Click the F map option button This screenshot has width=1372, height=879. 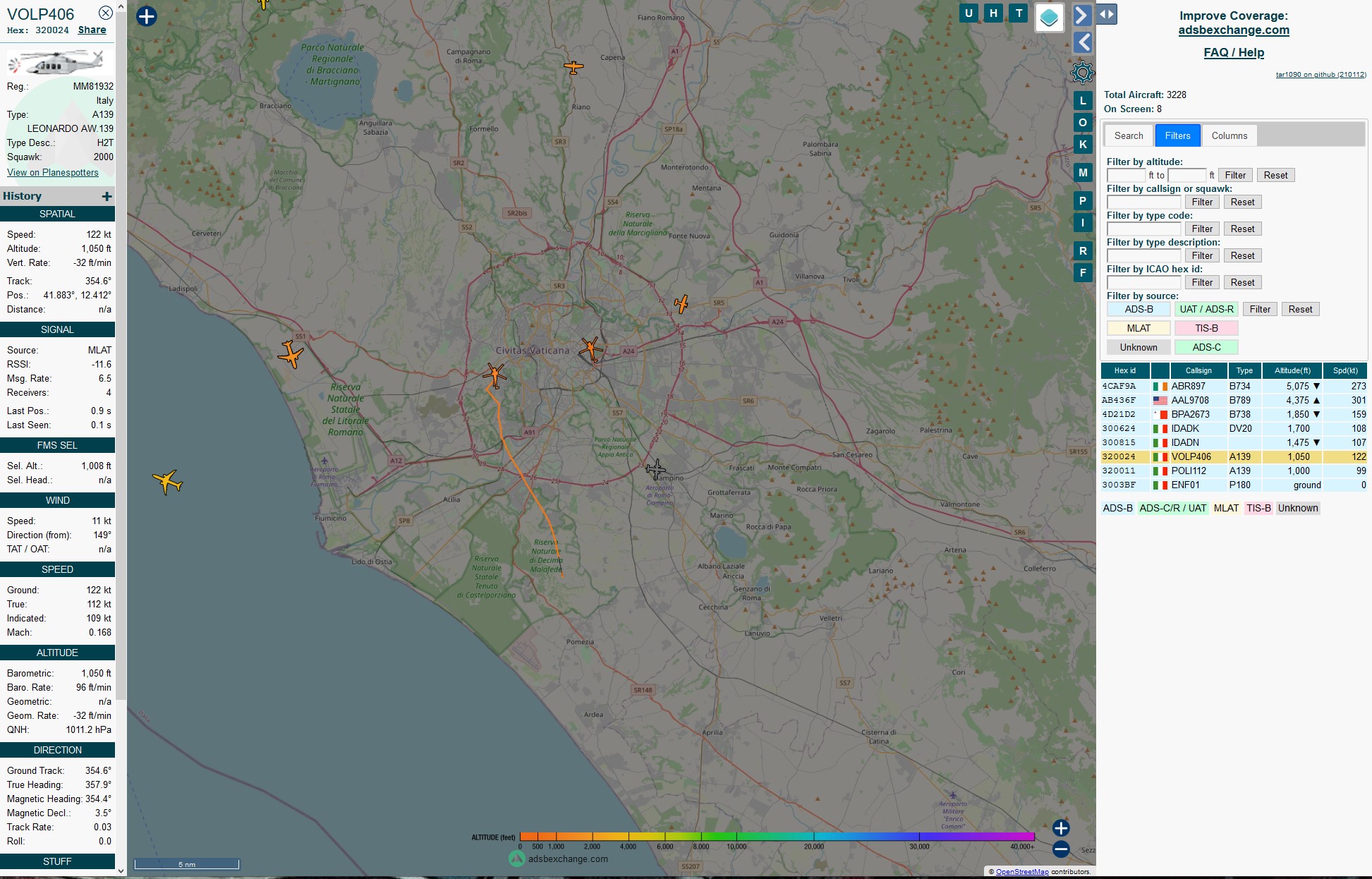coord(1083,273)
